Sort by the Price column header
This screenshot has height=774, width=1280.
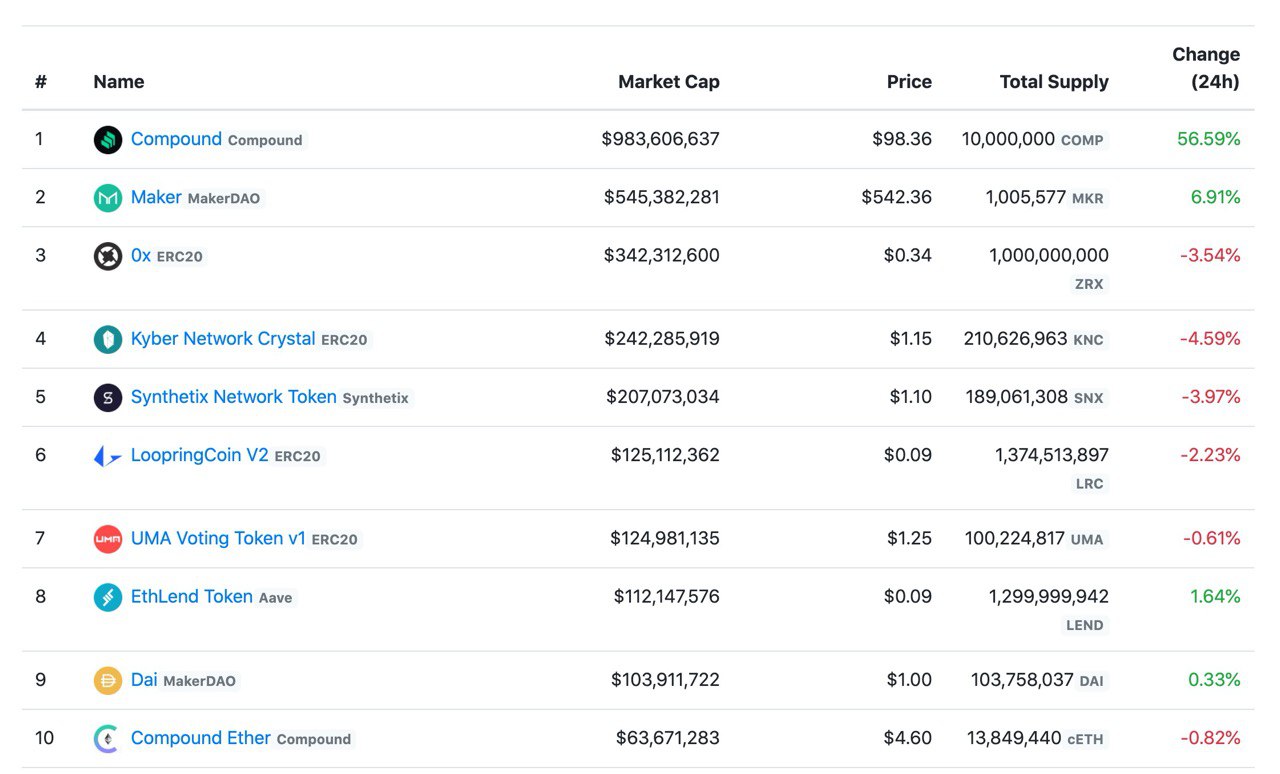[909, 82]
